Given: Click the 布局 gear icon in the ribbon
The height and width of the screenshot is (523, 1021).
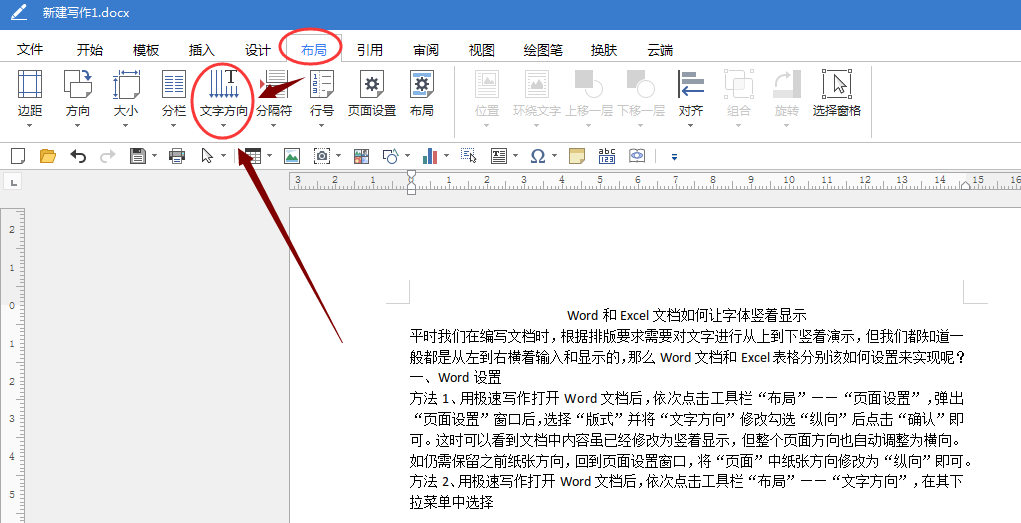Looking at the screenshot, I should click(421, 84).
